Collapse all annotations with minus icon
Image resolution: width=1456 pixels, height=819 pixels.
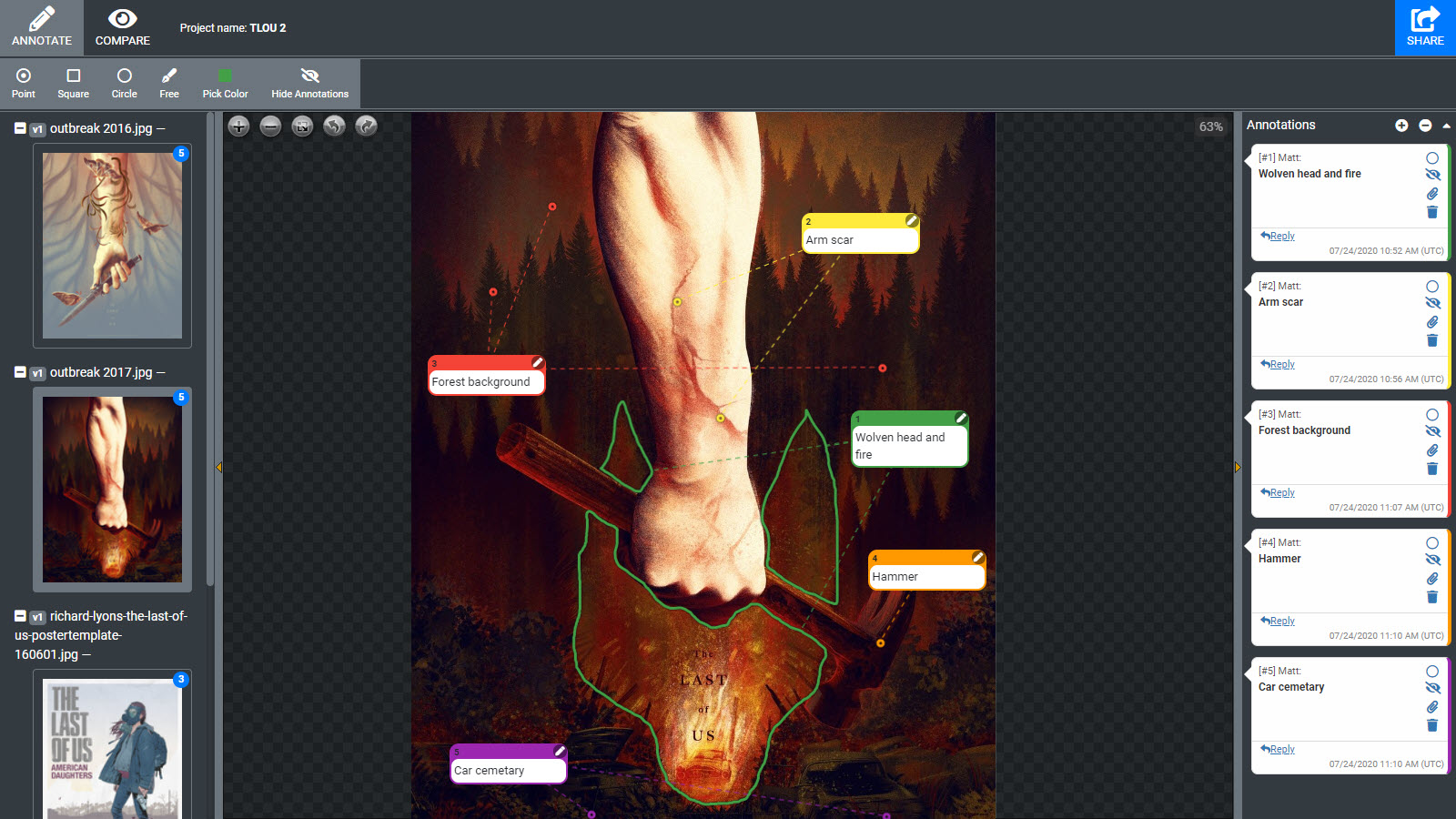click(x=1425, y=126)
